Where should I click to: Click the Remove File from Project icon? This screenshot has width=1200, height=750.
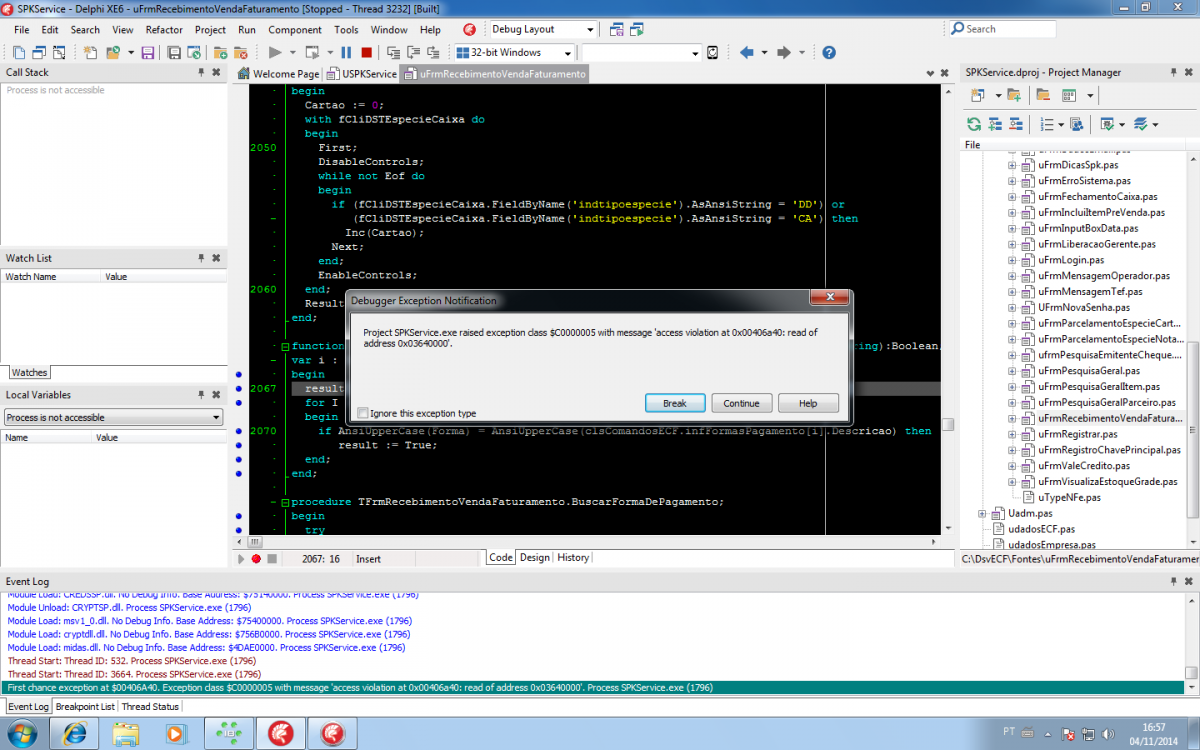pyautogui.click(x=240, y=52)
